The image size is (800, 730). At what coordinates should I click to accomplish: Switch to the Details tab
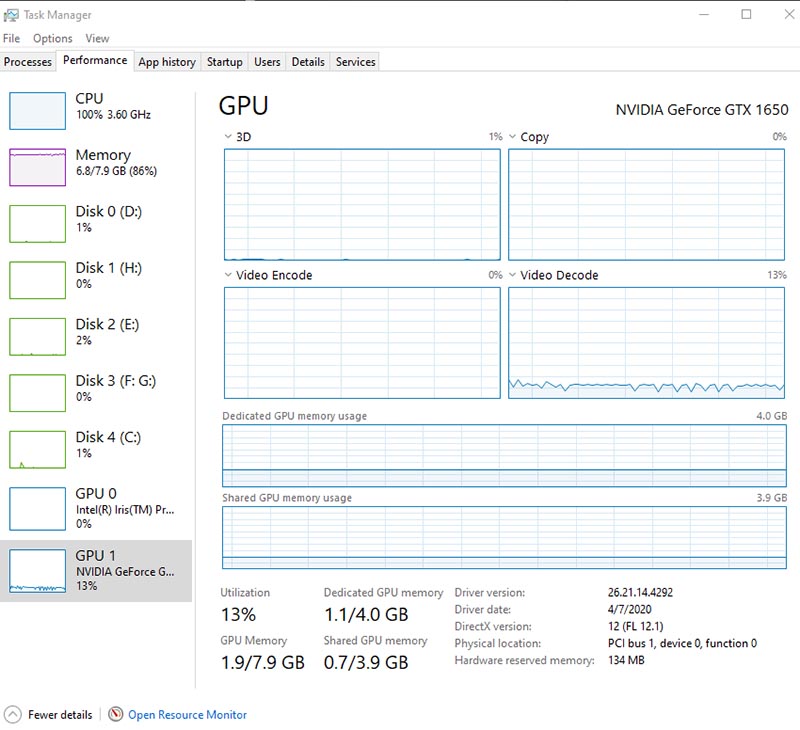[308, 62]
